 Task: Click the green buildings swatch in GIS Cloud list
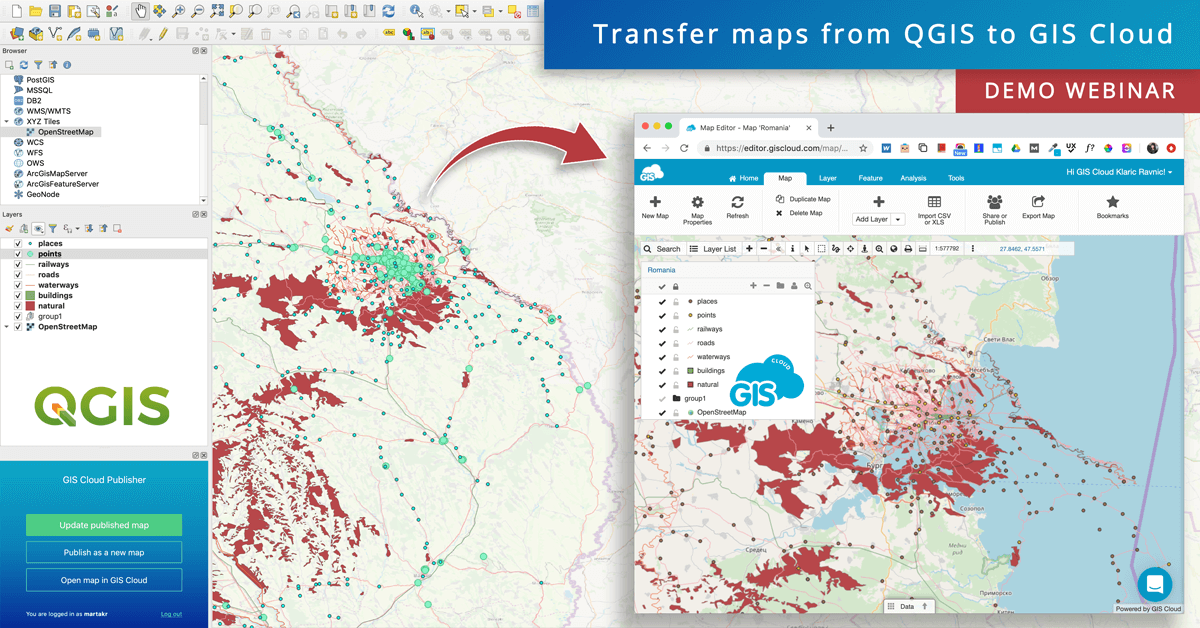click(690, 371)
